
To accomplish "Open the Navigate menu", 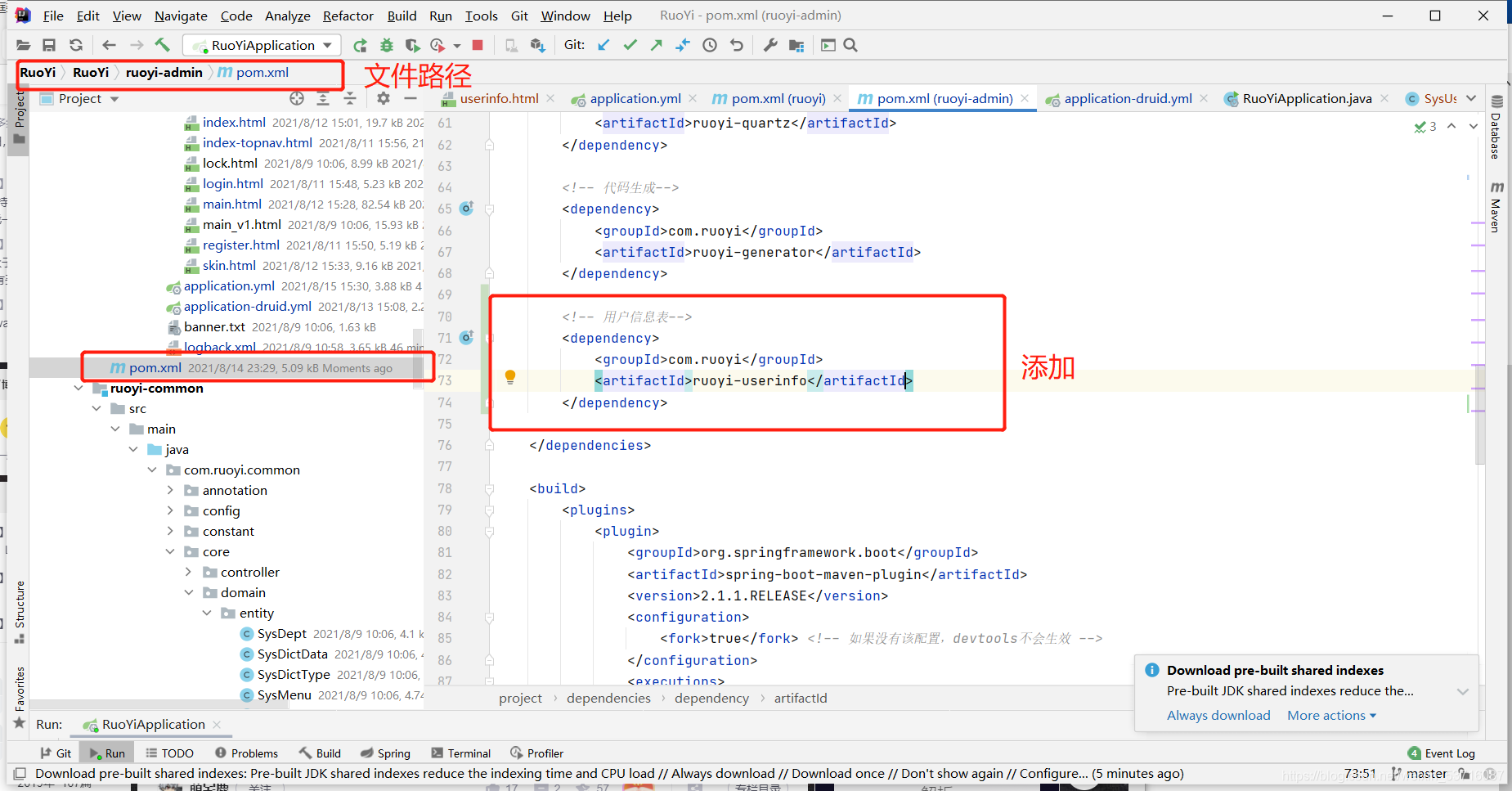I will [x=181, y=16].
